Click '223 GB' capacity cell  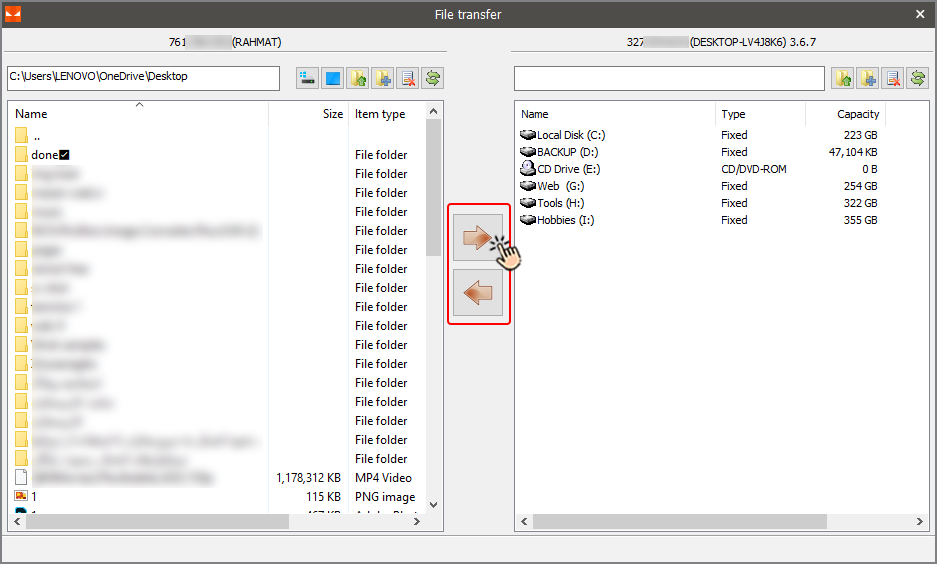click(x=861, y=135)
